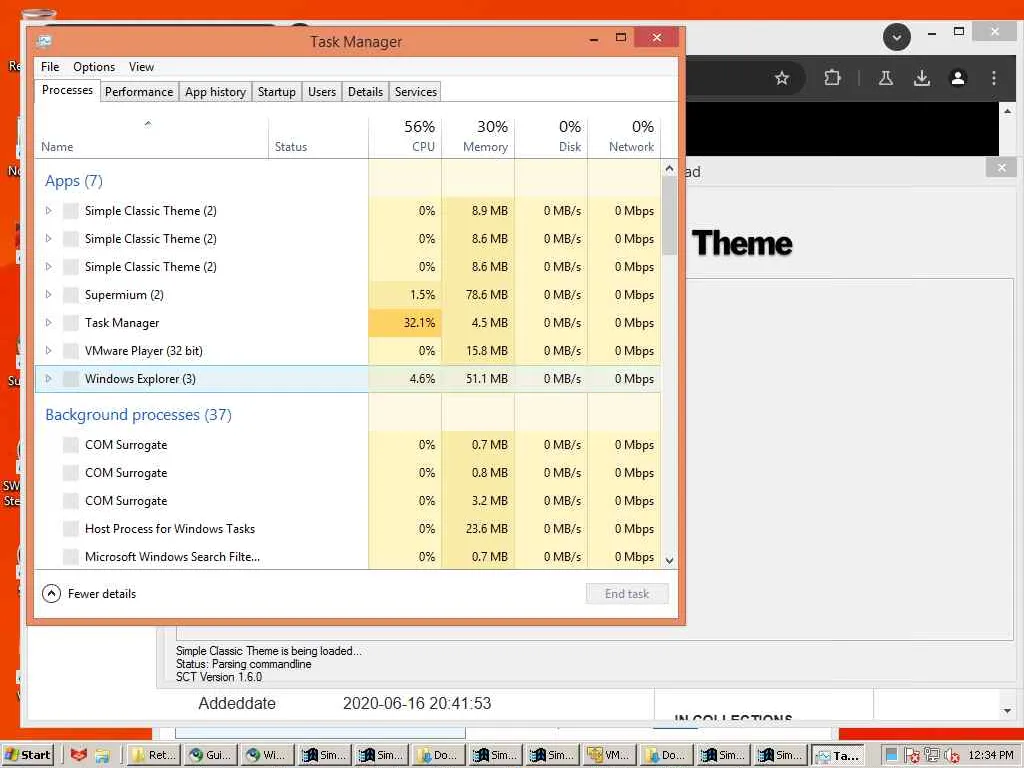1024x768 pixels.
Task: Switch to the Startup tab
Action: pos(277,91)
